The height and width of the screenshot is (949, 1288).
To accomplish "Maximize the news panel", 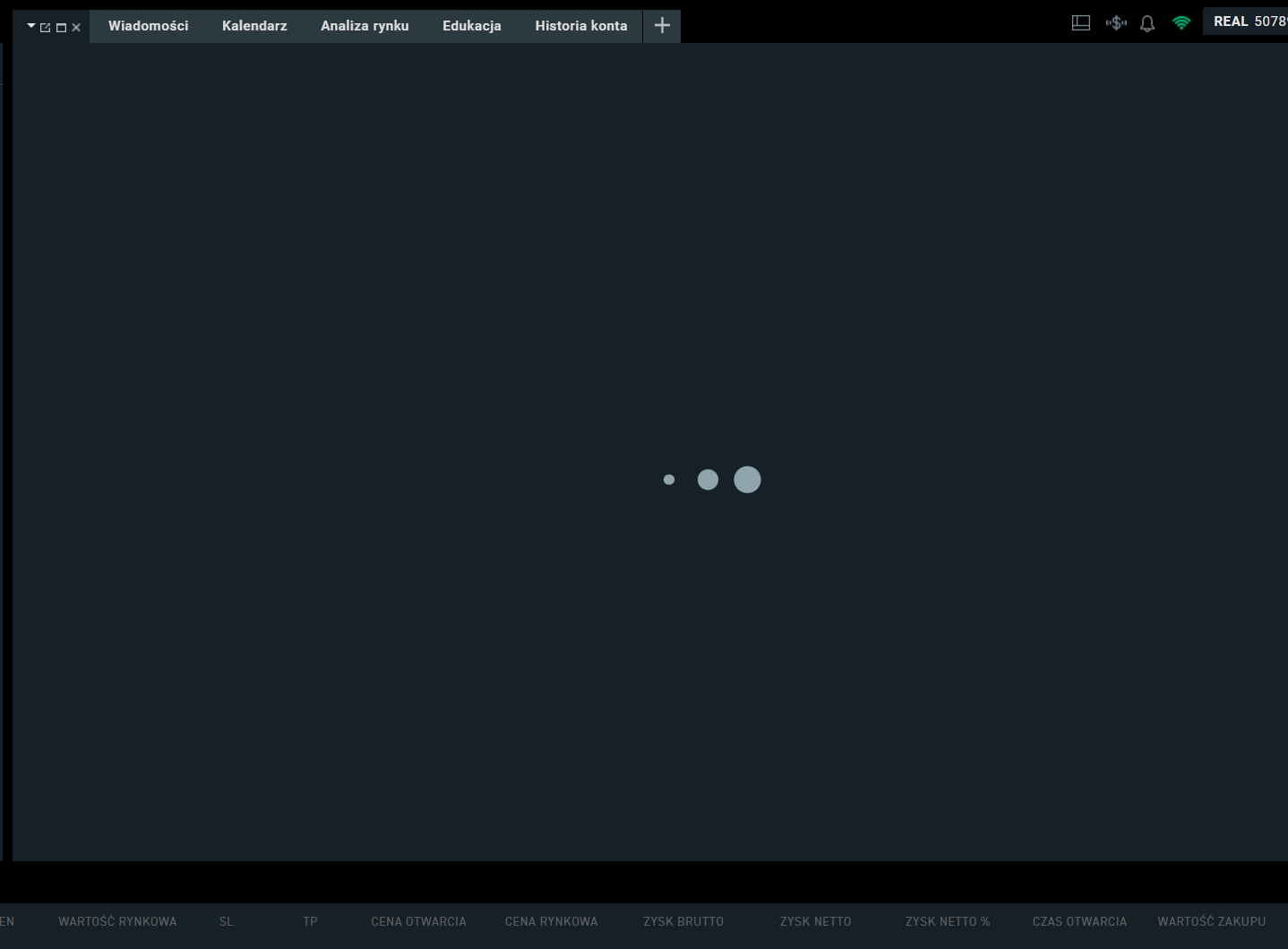I will pos(61,28).
